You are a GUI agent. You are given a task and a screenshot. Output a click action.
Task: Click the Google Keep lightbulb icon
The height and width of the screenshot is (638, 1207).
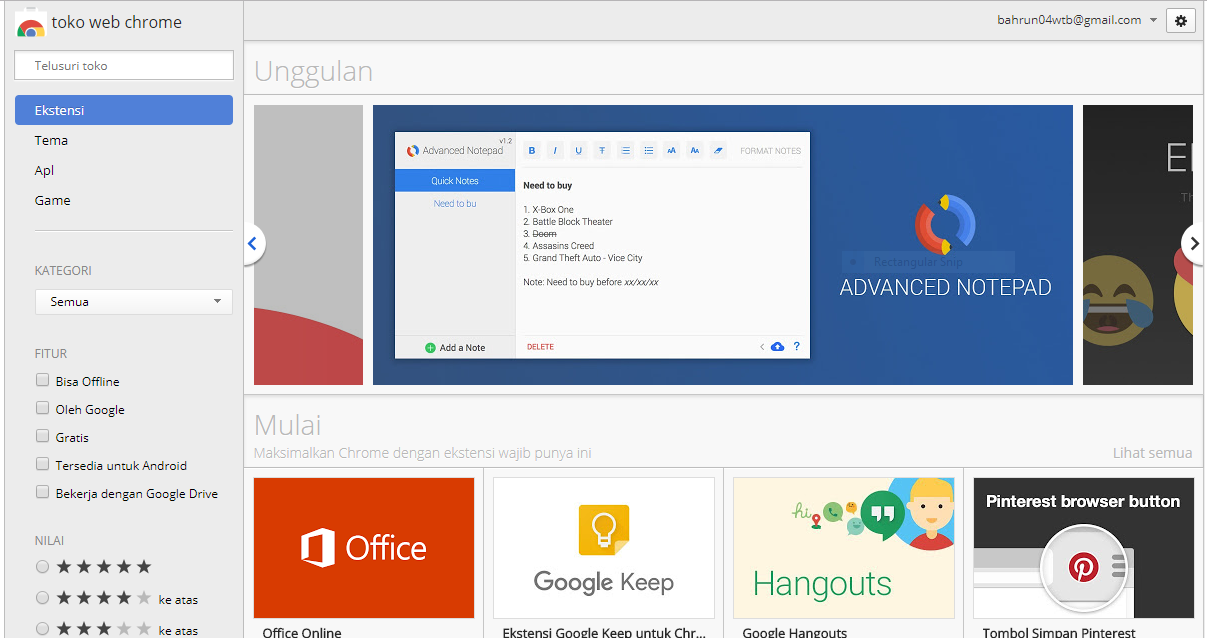604,530
